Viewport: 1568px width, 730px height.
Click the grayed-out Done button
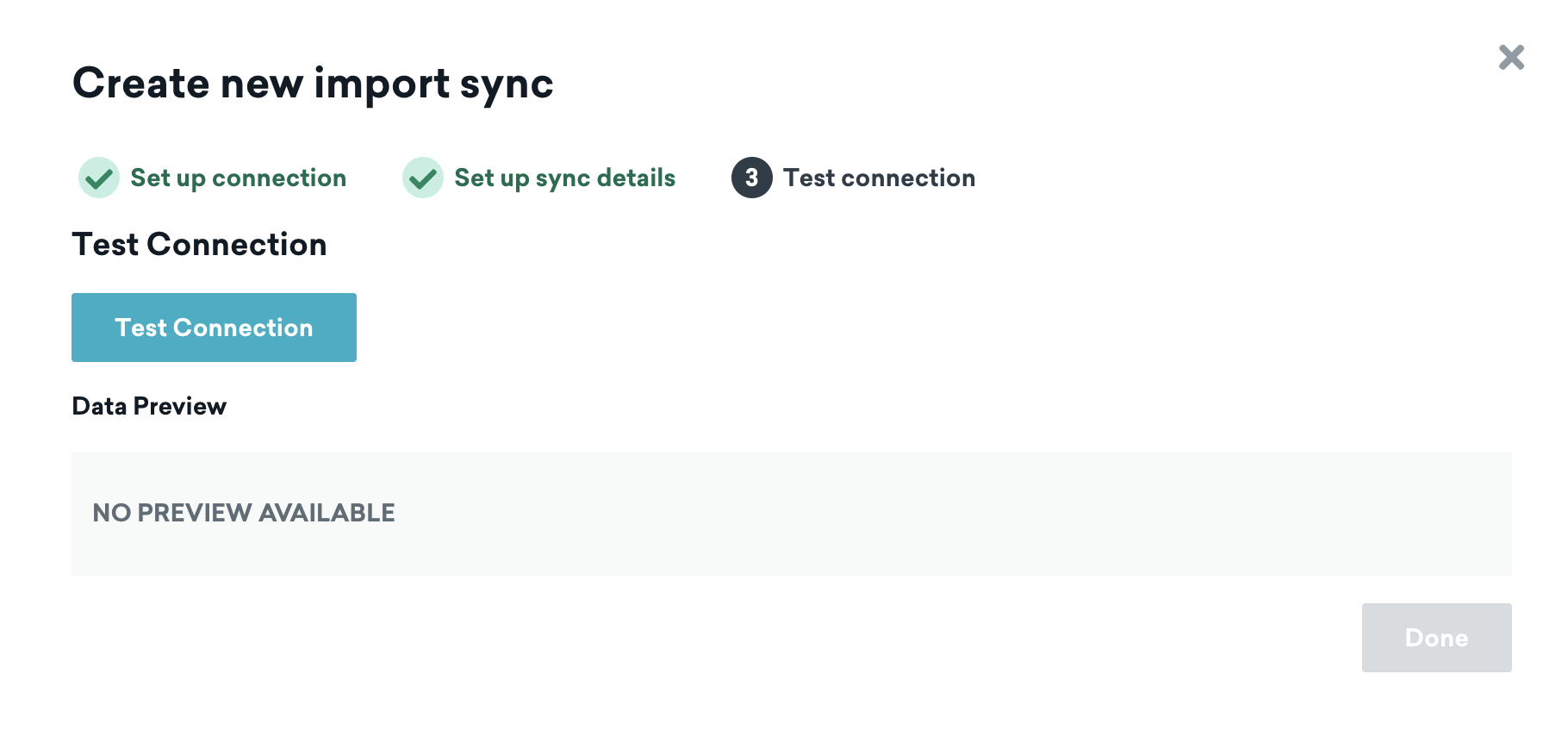(x=1436, y=638)
